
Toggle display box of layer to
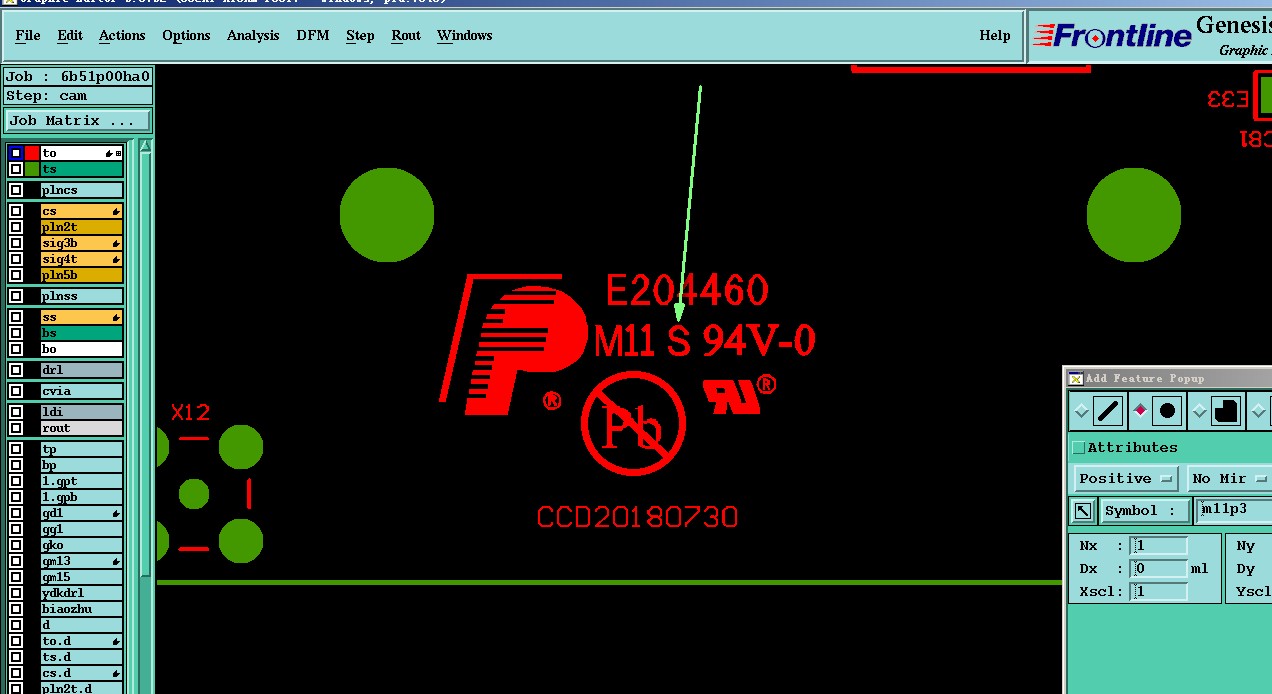16,153
